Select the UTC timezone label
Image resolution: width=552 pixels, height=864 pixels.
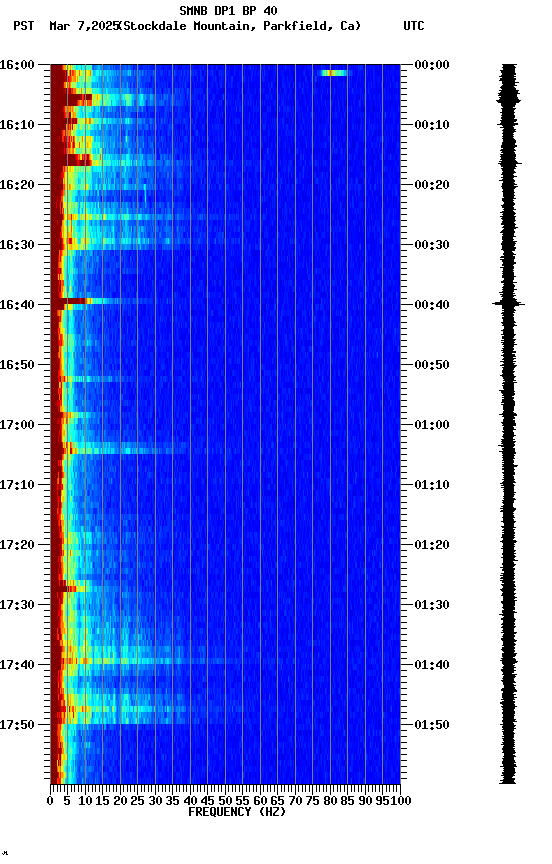[x=414, y=26]
